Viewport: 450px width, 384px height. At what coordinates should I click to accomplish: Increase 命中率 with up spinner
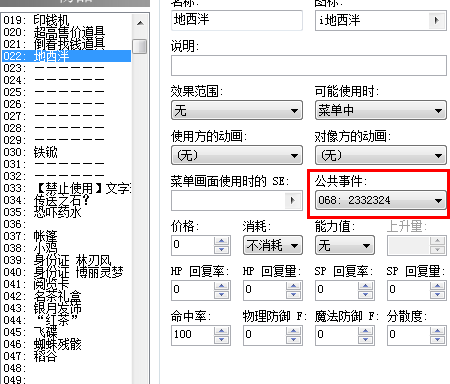pyautogui.click(x=221, y=331)
